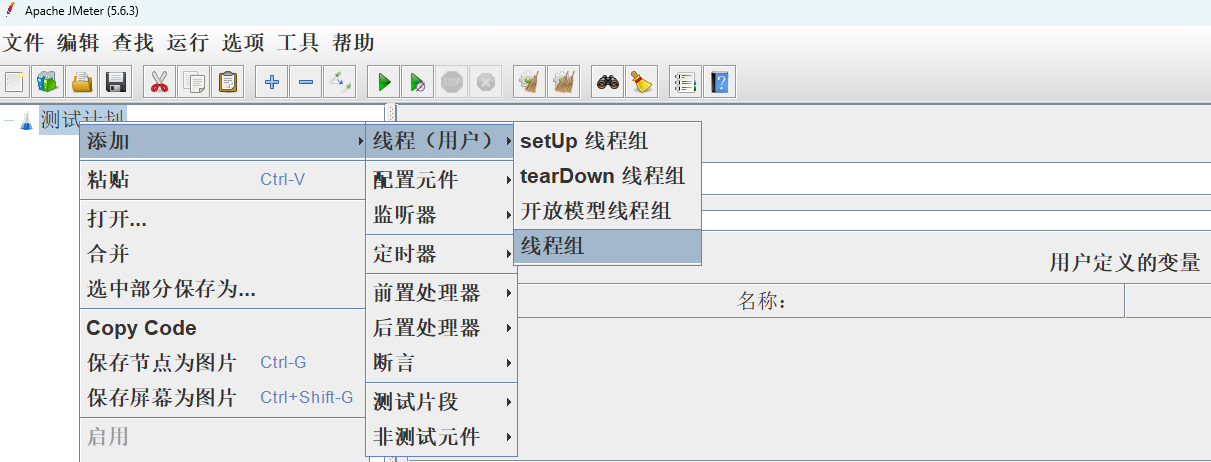The height and width of the screenshot is (462, 1211).
Task: Expand the 配置元件 submenu
Action: pyautogui.click(x=441, y=180)
